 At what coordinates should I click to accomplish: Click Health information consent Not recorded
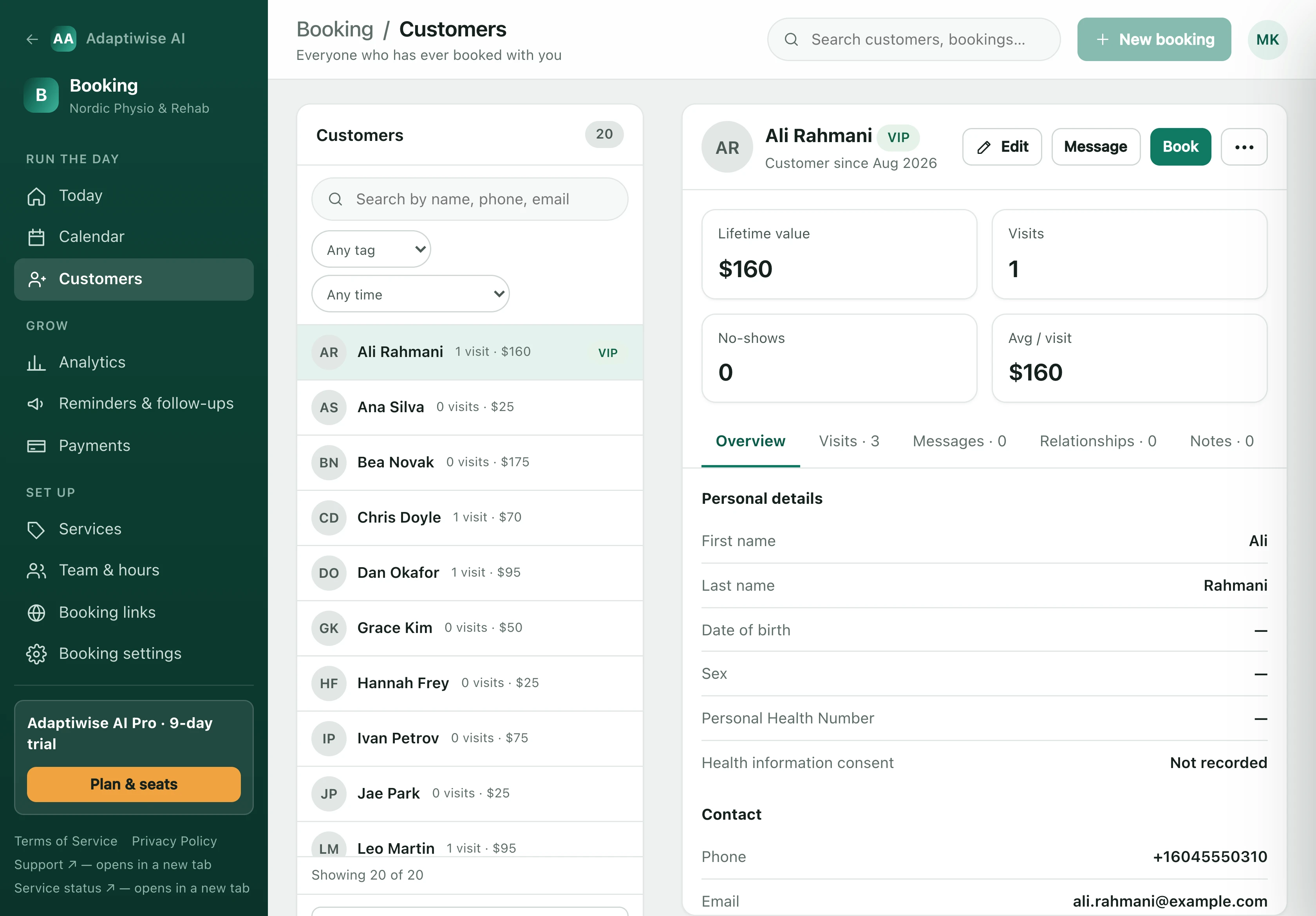click(984, 763)
